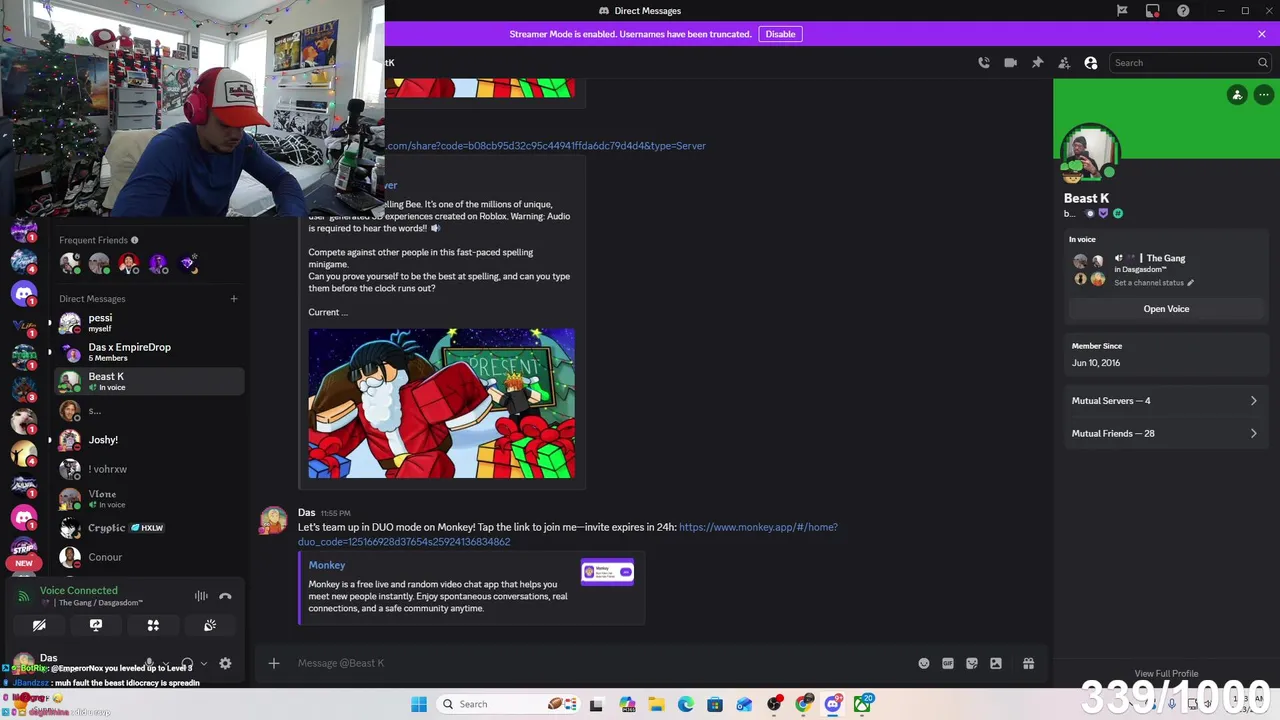Open DM with ! vohrxw

pos(148,469)
